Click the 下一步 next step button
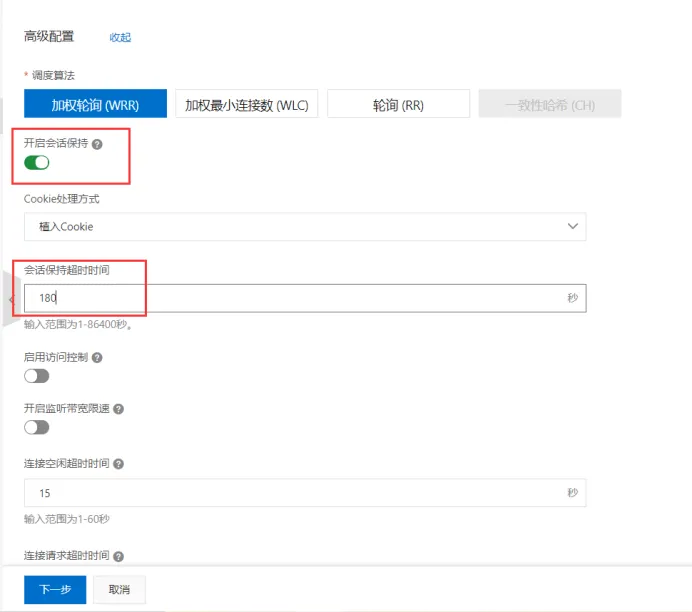 click(55, 589)
